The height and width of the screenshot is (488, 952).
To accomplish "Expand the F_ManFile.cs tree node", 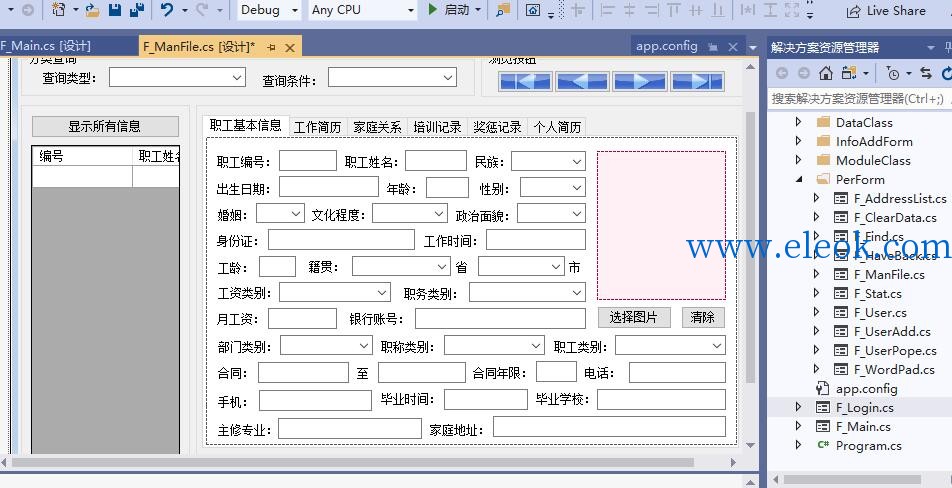I will [816, 274].
